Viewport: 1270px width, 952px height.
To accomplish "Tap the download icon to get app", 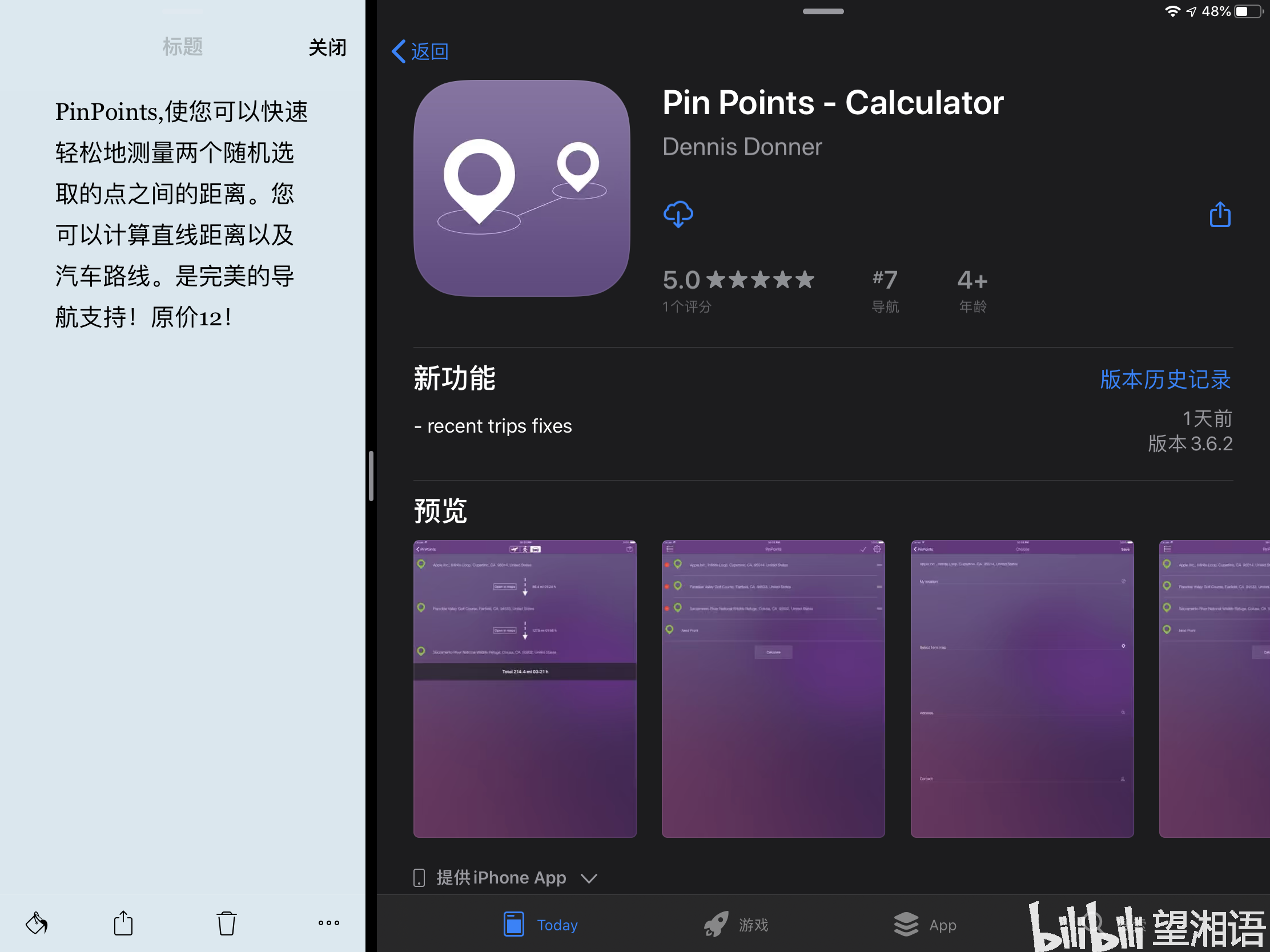I will 678,213.
